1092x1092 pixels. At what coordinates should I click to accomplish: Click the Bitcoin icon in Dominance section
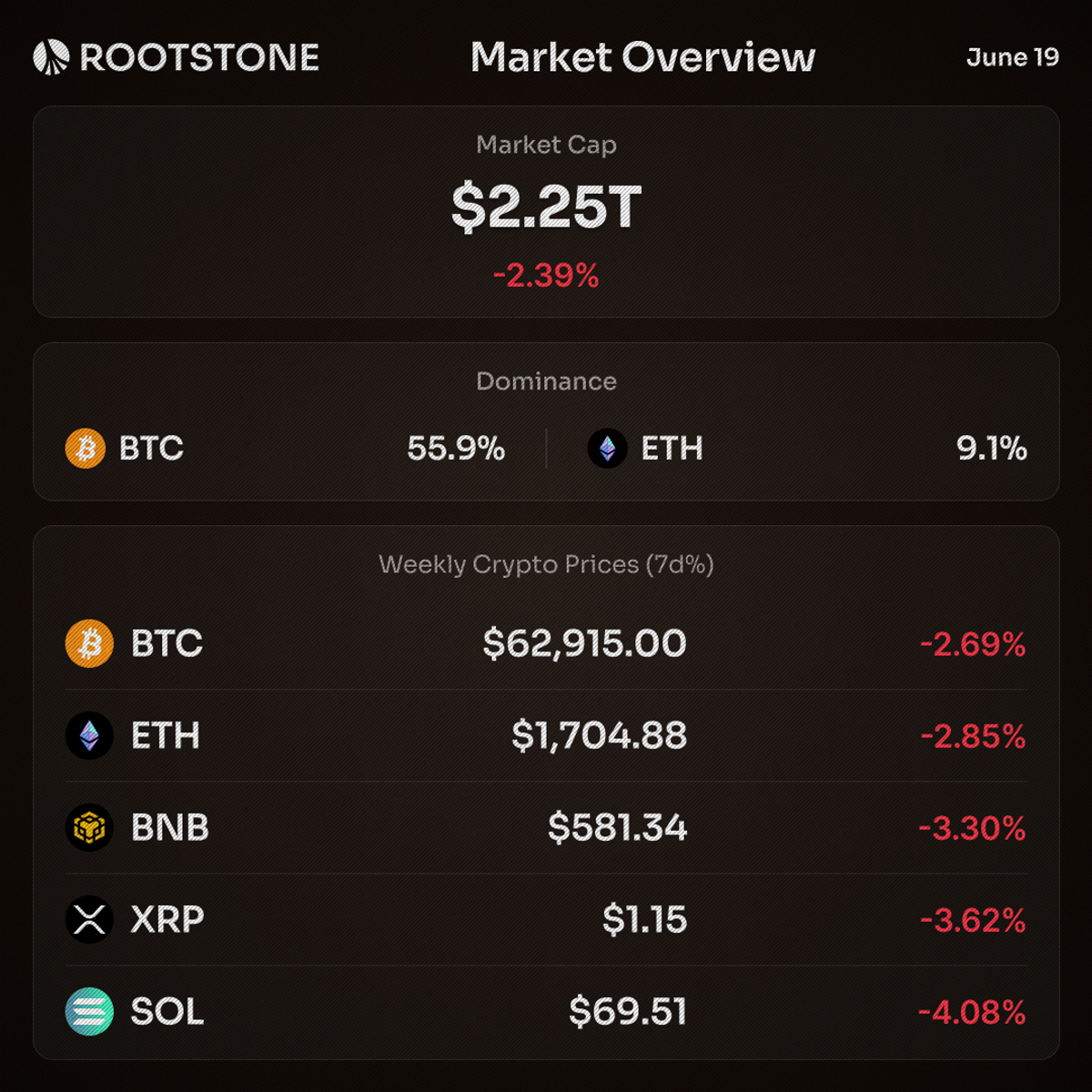pos(86,449)
